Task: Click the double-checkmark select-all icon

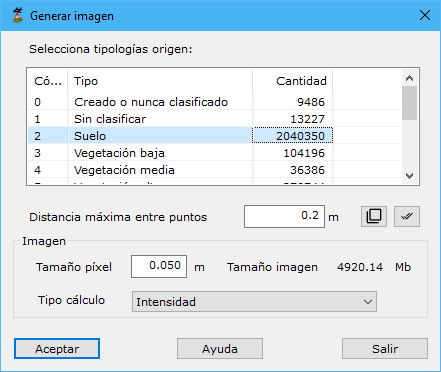Action: tap(407, 217)
